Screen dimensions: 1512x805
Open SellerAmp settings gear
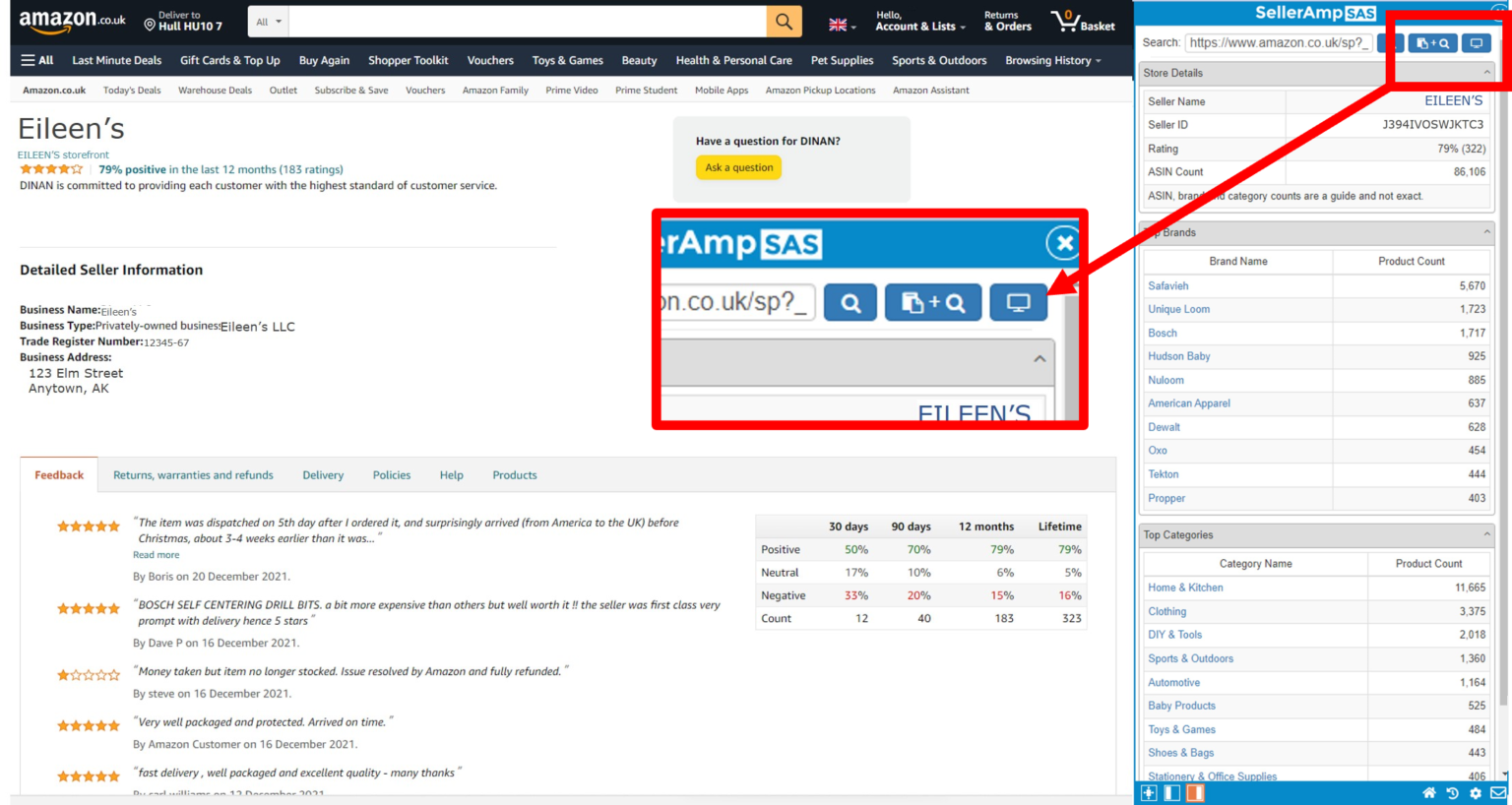1475,793
